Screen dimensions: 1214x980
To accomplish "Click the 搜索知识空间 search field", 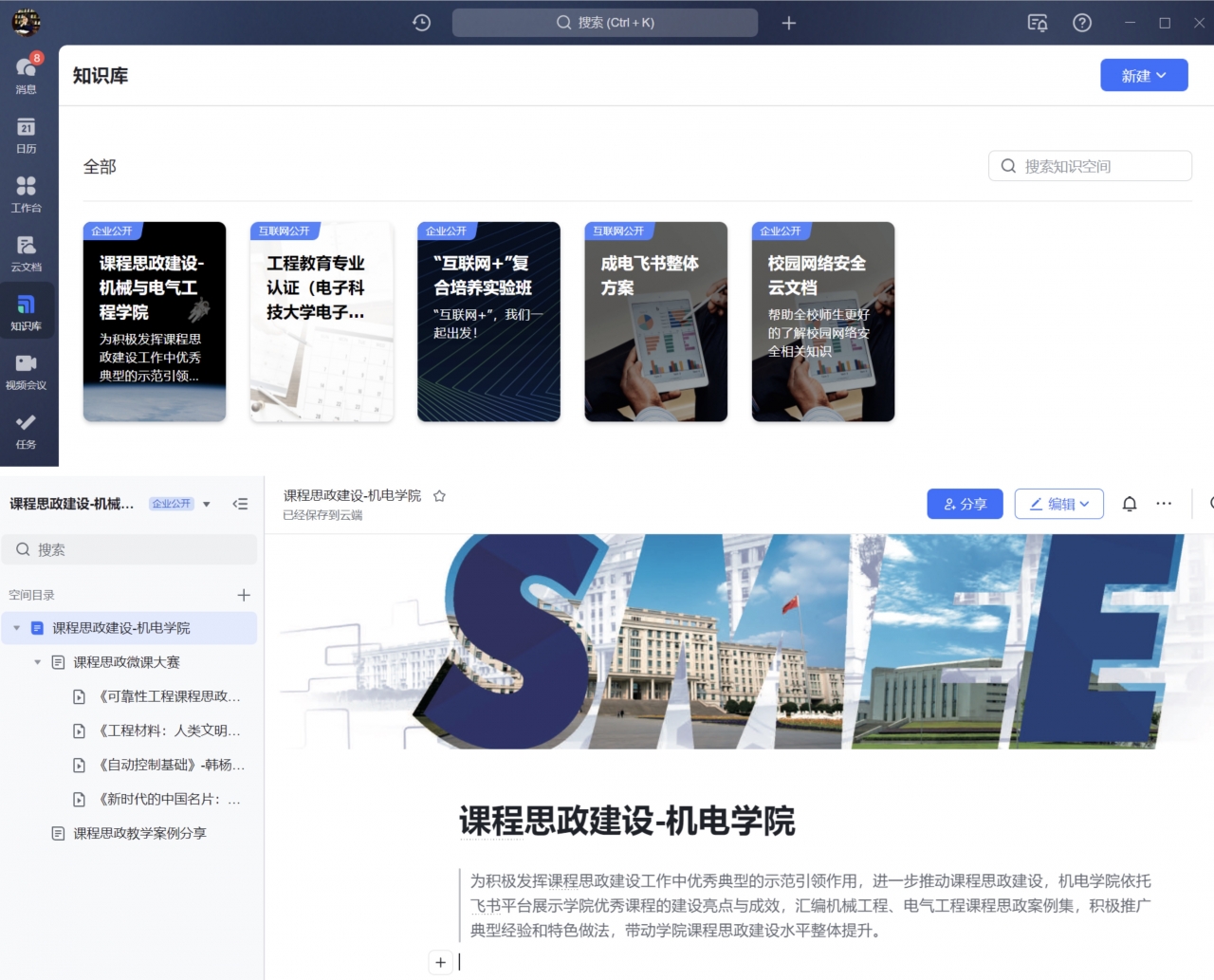I will pyautogui.click(x=1090, y=166).
